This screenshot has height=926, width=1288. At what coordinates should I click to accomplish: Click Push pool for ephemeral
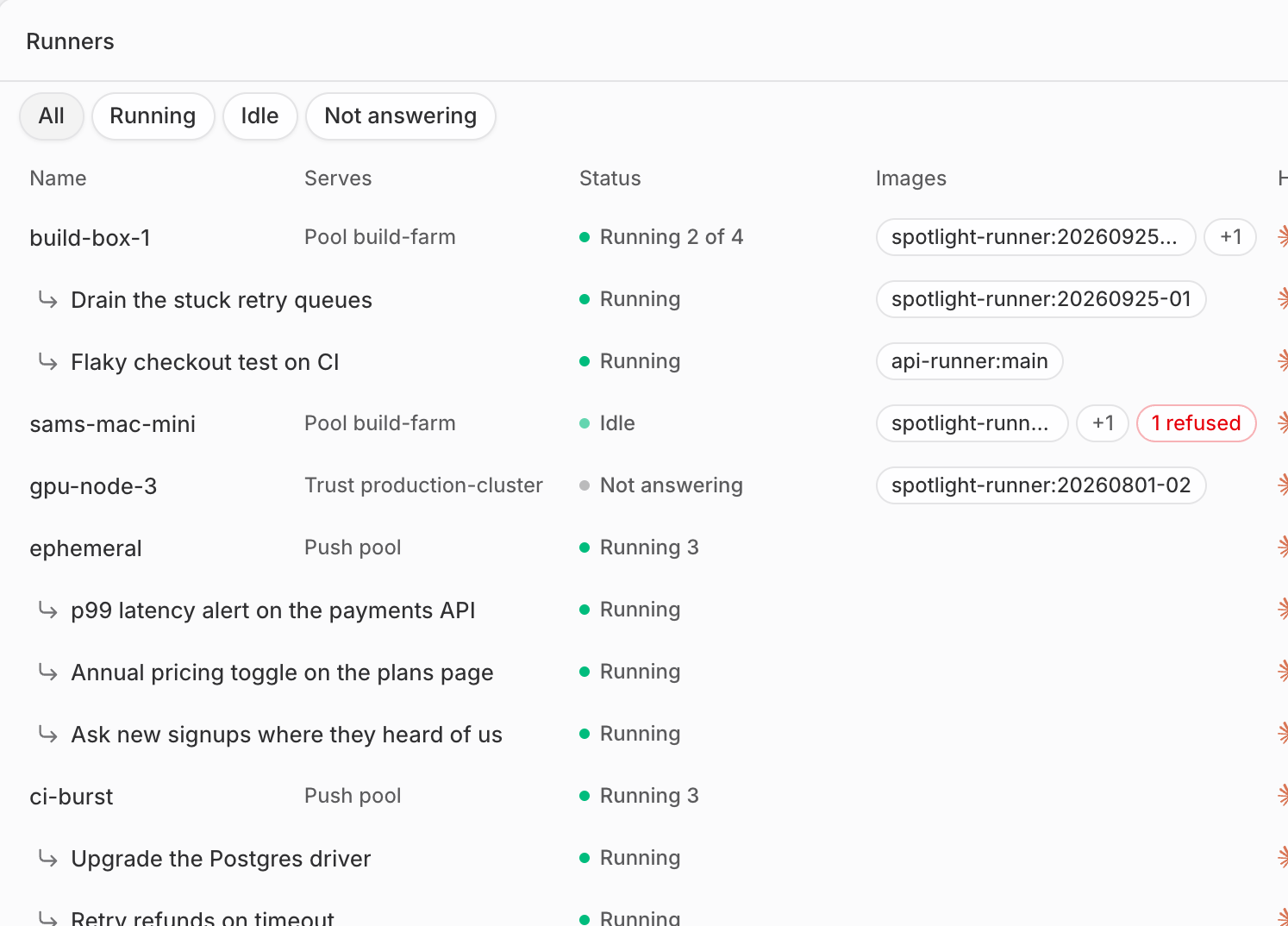pos(353,547)
